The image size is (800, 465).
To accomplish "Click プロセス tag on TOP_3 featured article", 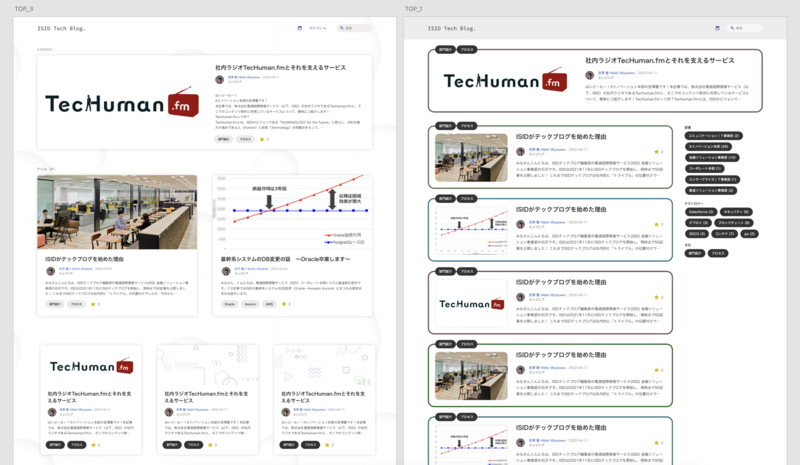I will 245,139.
